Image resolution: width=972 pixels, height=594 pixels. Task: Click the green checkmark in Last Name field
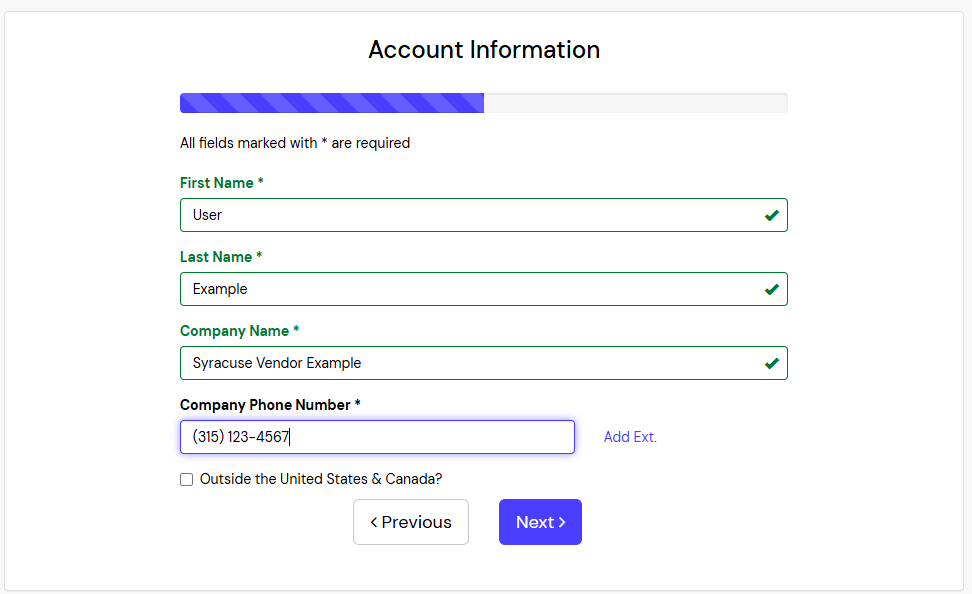[771, 288]
